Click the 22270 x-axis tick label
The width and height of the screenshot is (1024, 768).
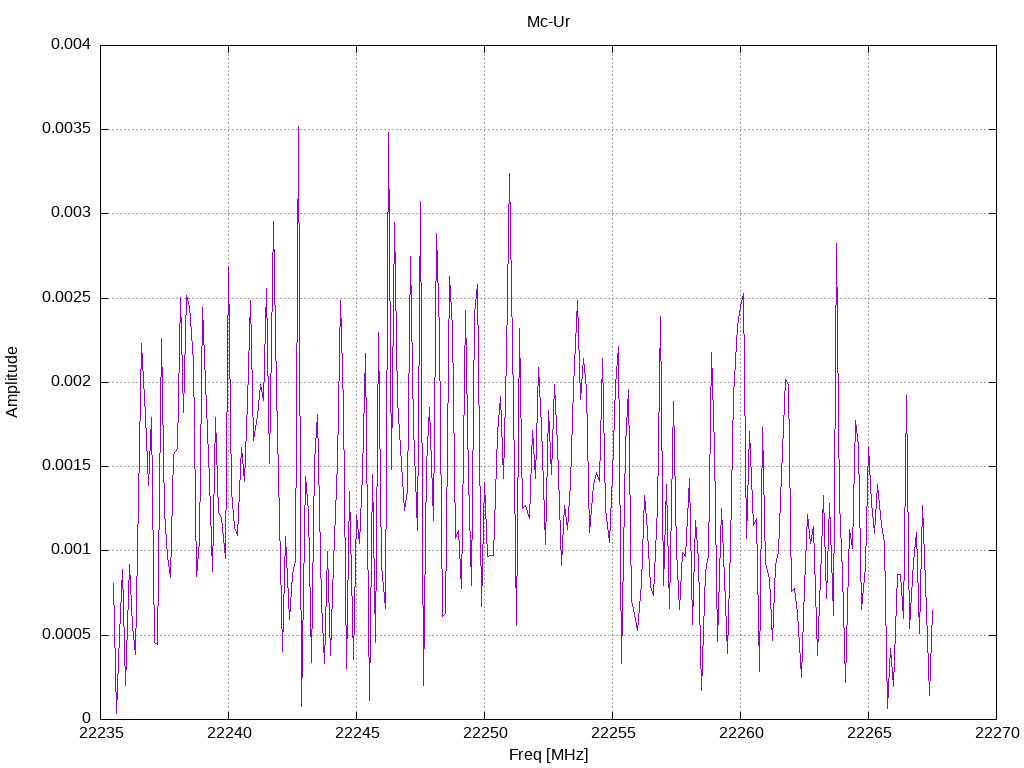(997, 733)
